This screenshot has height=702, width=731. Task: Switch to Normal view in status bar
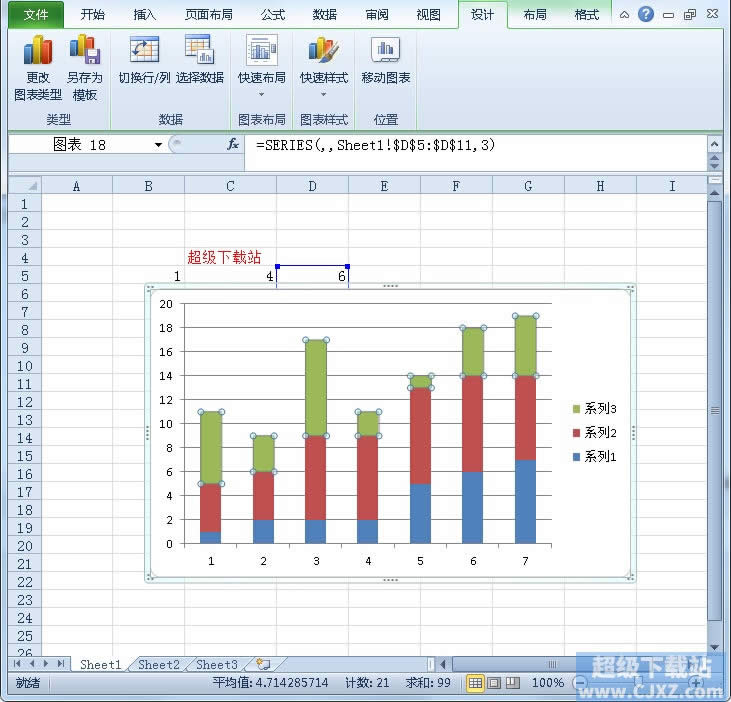point(475,683)
